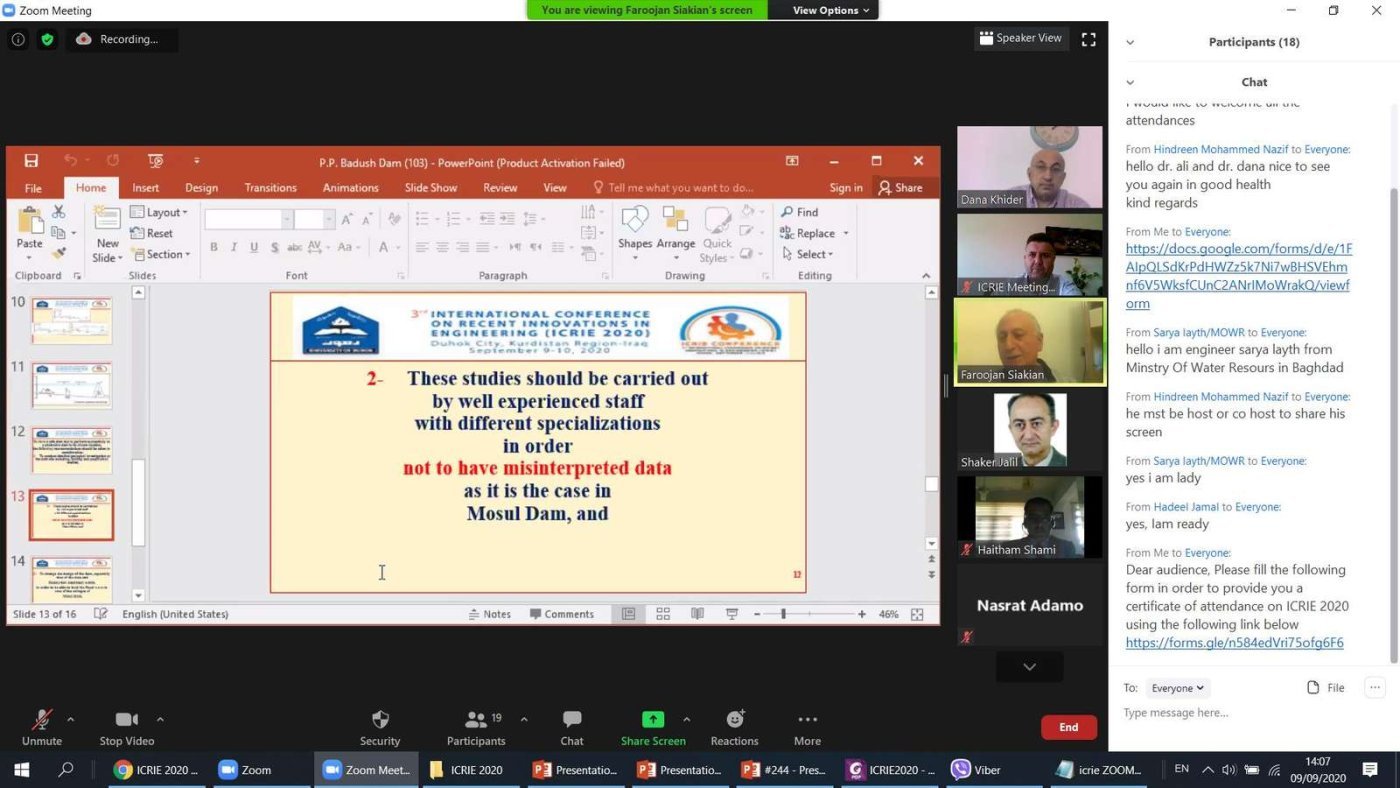Open the Reactions smiley icon
The image size is (1400, 788).
click(x=735, y=719)
